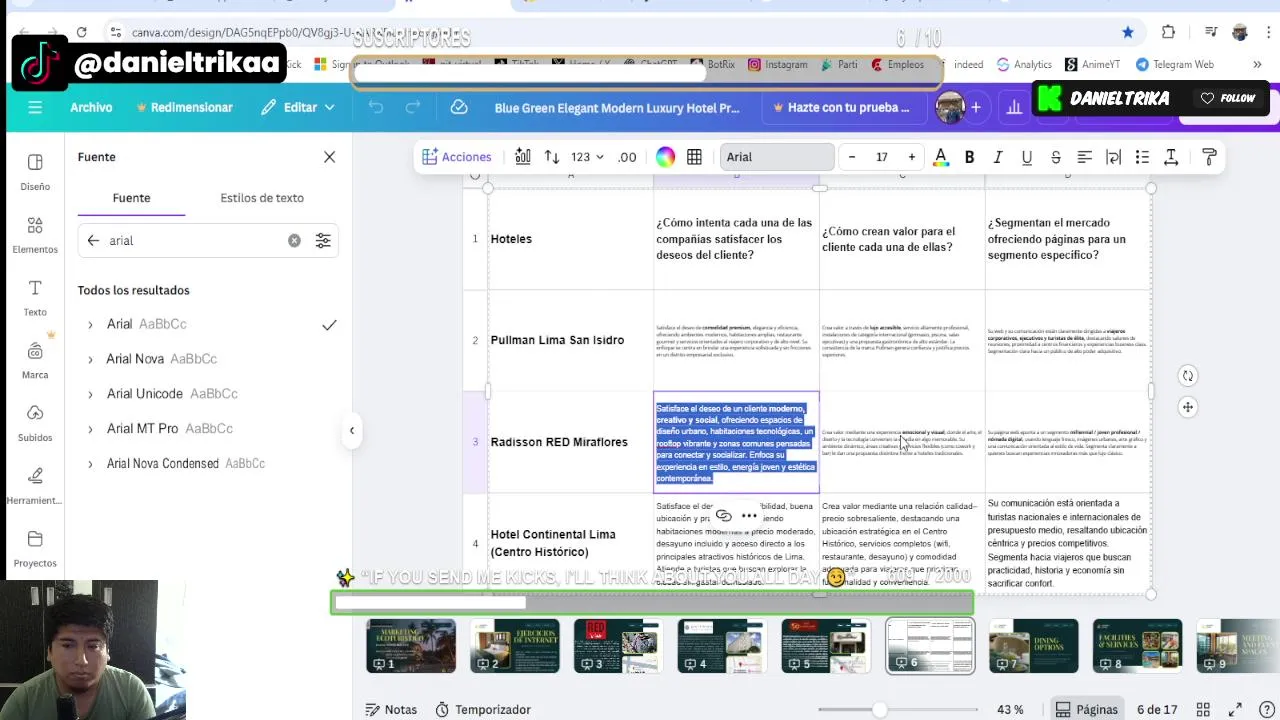The image size is (1280, 720).
Task: Select page 7 Dining Options thumbnail
Action: coord(1034,646)
